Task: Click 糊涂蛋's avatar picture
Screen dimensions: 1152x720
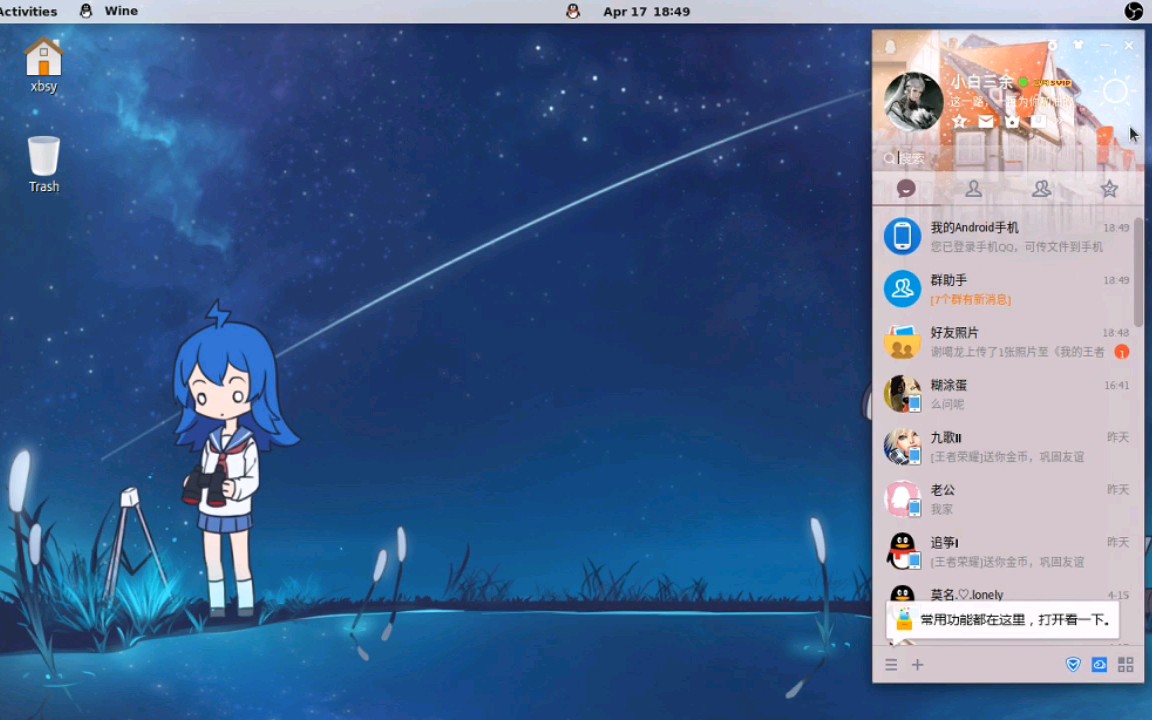Action: tap(901, 394)
